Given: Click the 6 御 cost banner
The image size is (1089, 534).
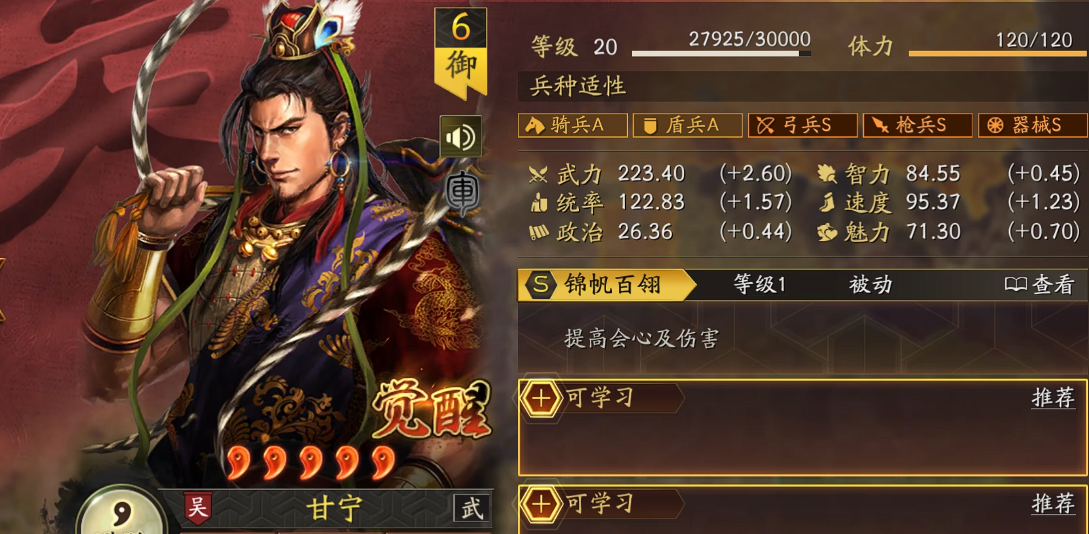Looking at the screenshot, I should pyautogui.click(x=460, y=52).
